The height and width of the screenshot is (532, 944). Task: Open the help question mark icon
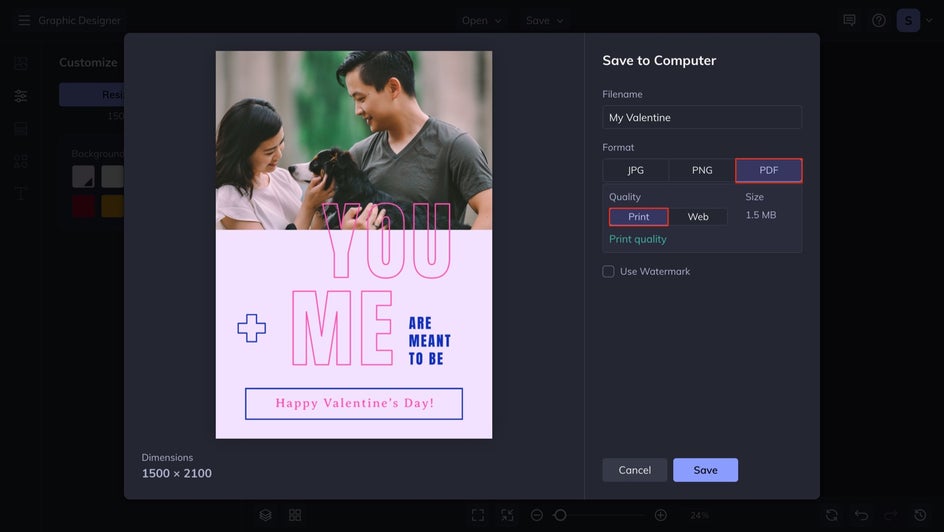pos(879,20)
